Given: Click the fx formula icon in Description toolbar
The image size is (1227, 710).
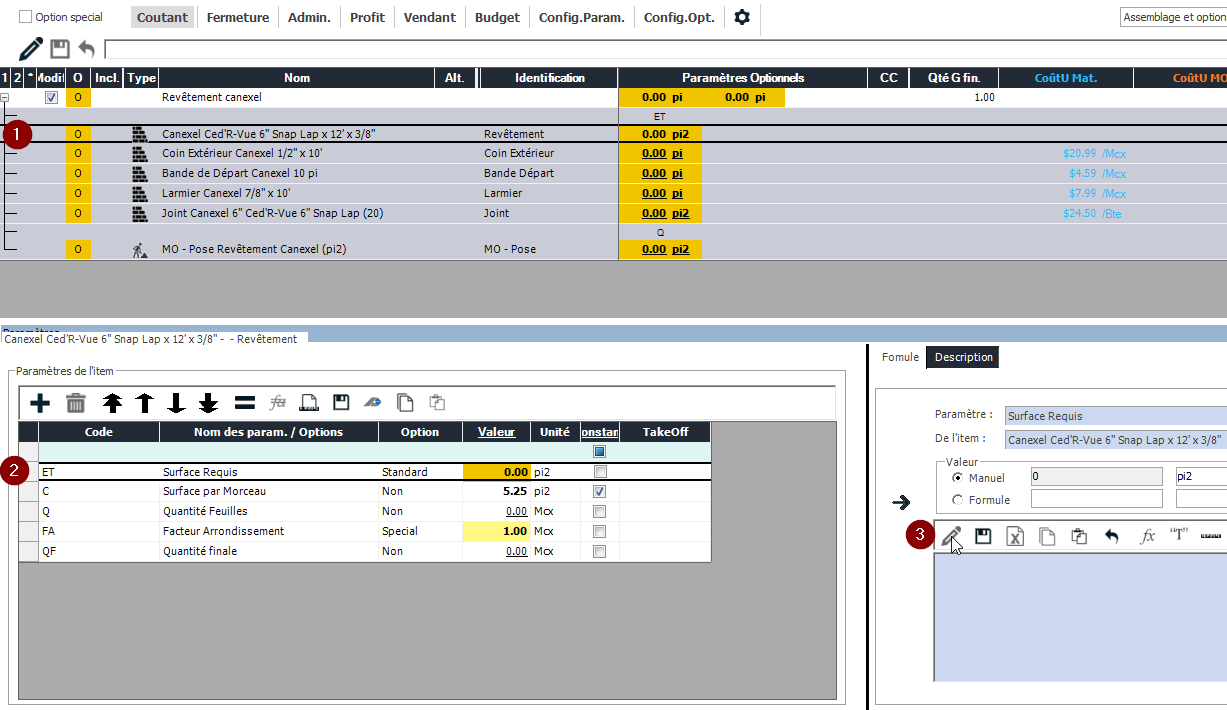Looking at the screenshot, I should [x=1147, y=536].
